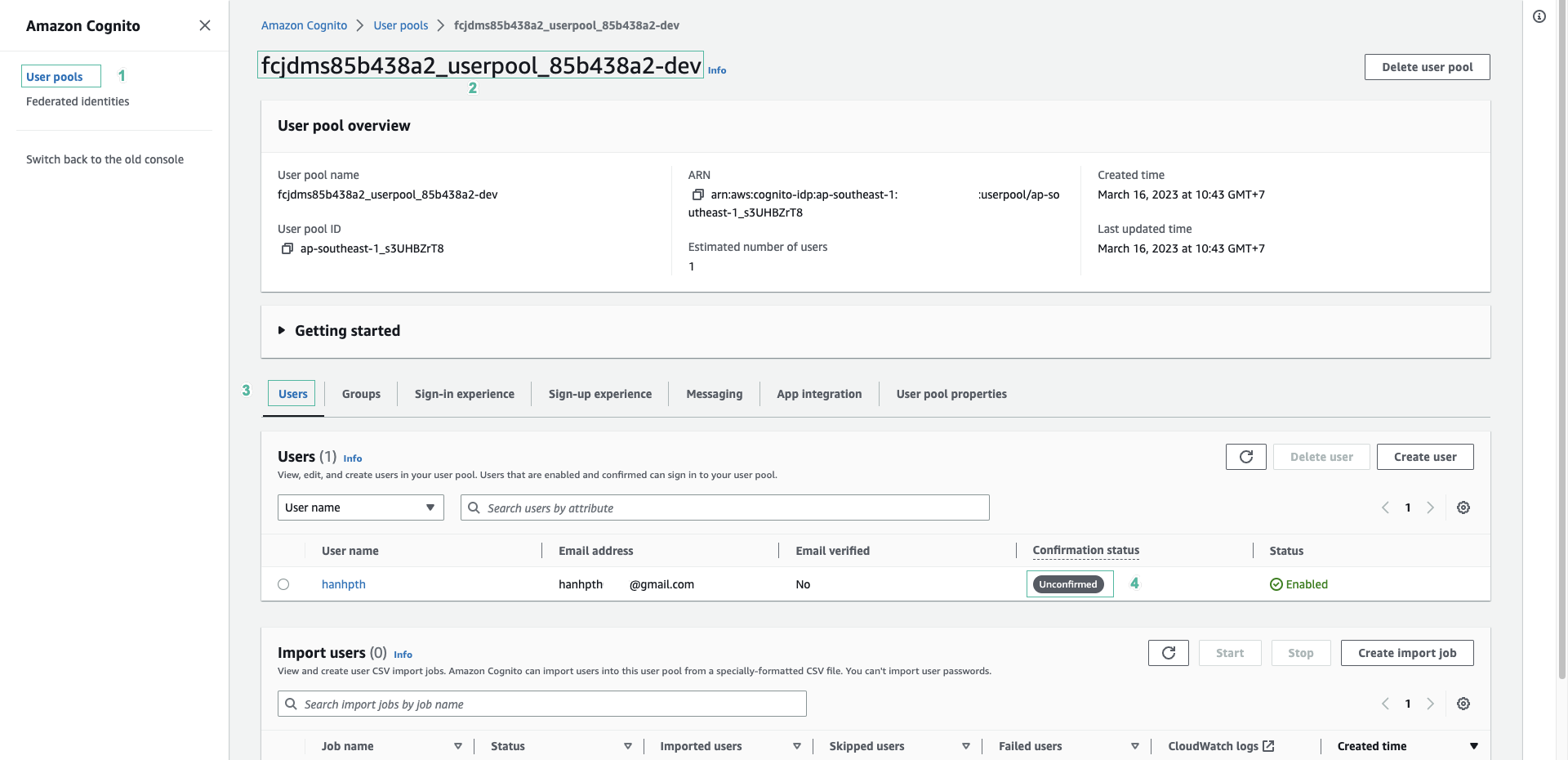Click the Create user button
The image size is (1568, 760).
(1425, 457)
